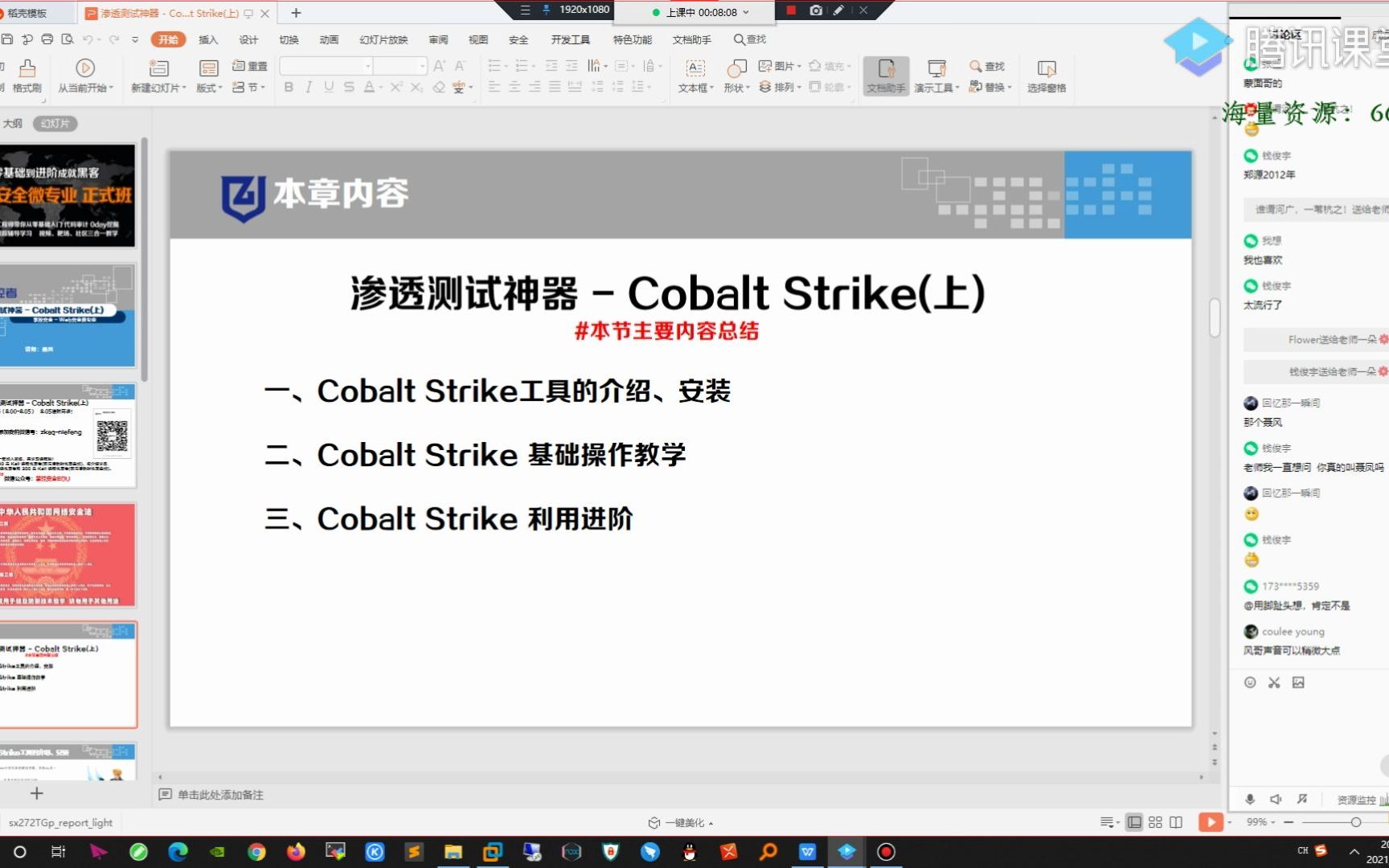The width and height of the screenshot is (1389, 868).
Task: Adjust the zoom slider handle
Action: point(1356,822)
